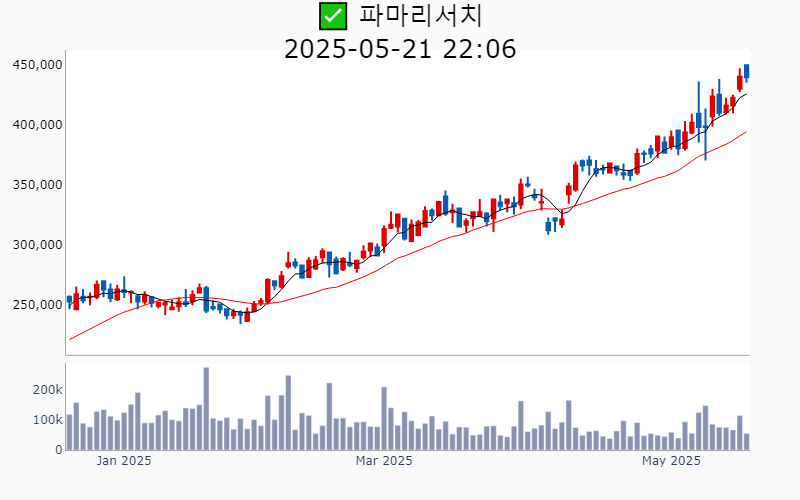800x500 pixels.
Task: Click the 파마리서치 chart title
Action: point(421,16)
